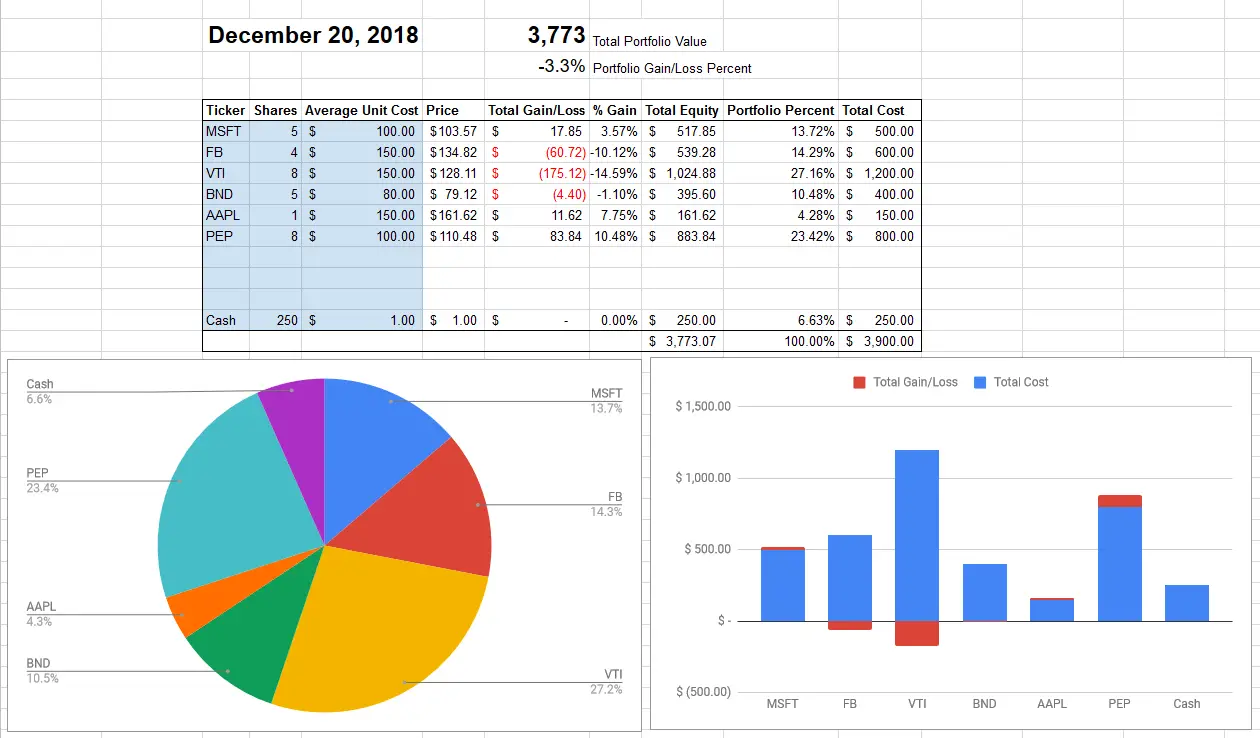The image size is (1260, 738).
Task: Click the 'Cash 6.6%' pie chart label
Action: point(40,391)
